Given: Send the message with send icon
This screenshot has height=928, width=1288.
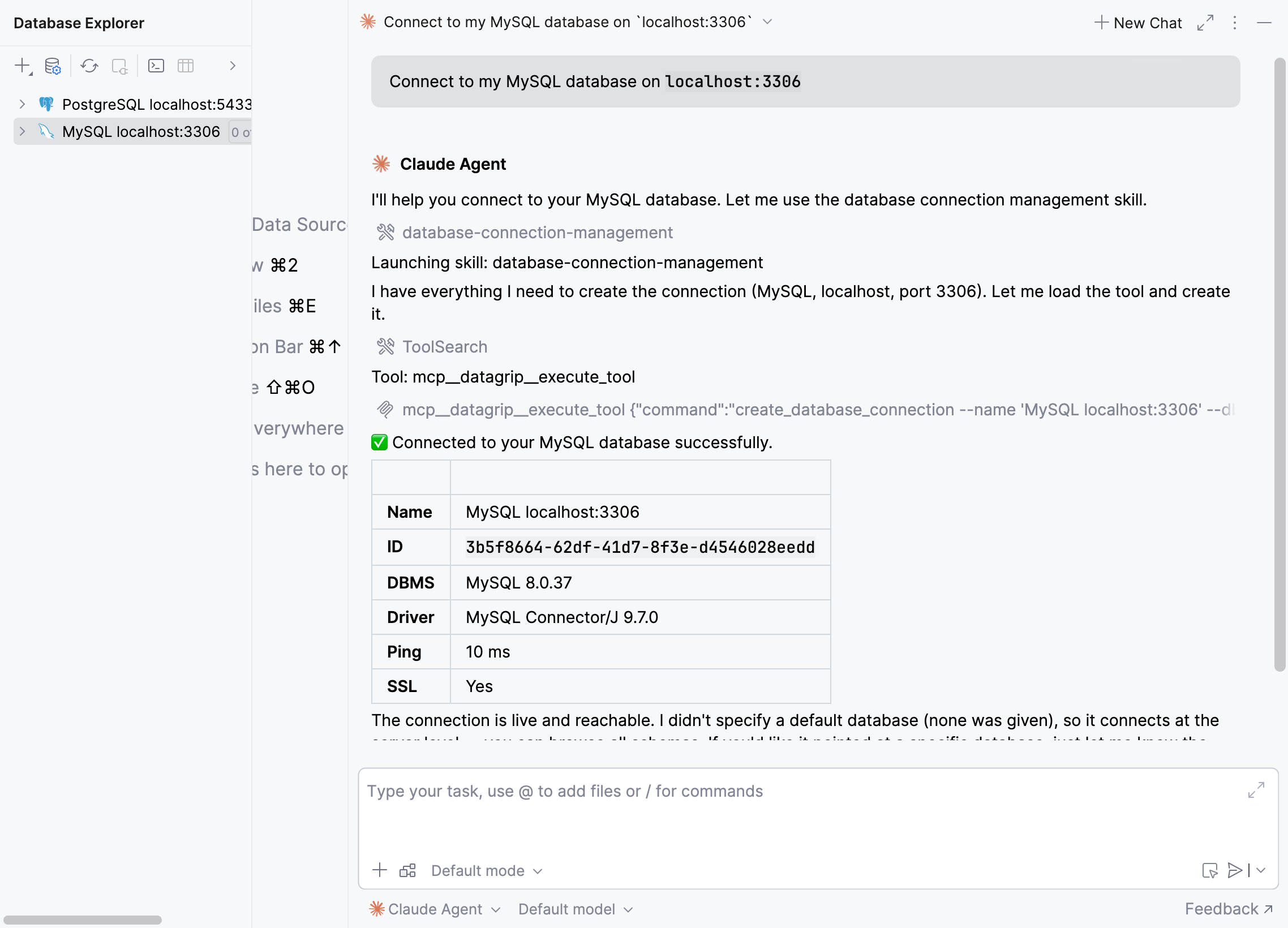Looking at the screenshot, I should click(x=1234, y=870).
